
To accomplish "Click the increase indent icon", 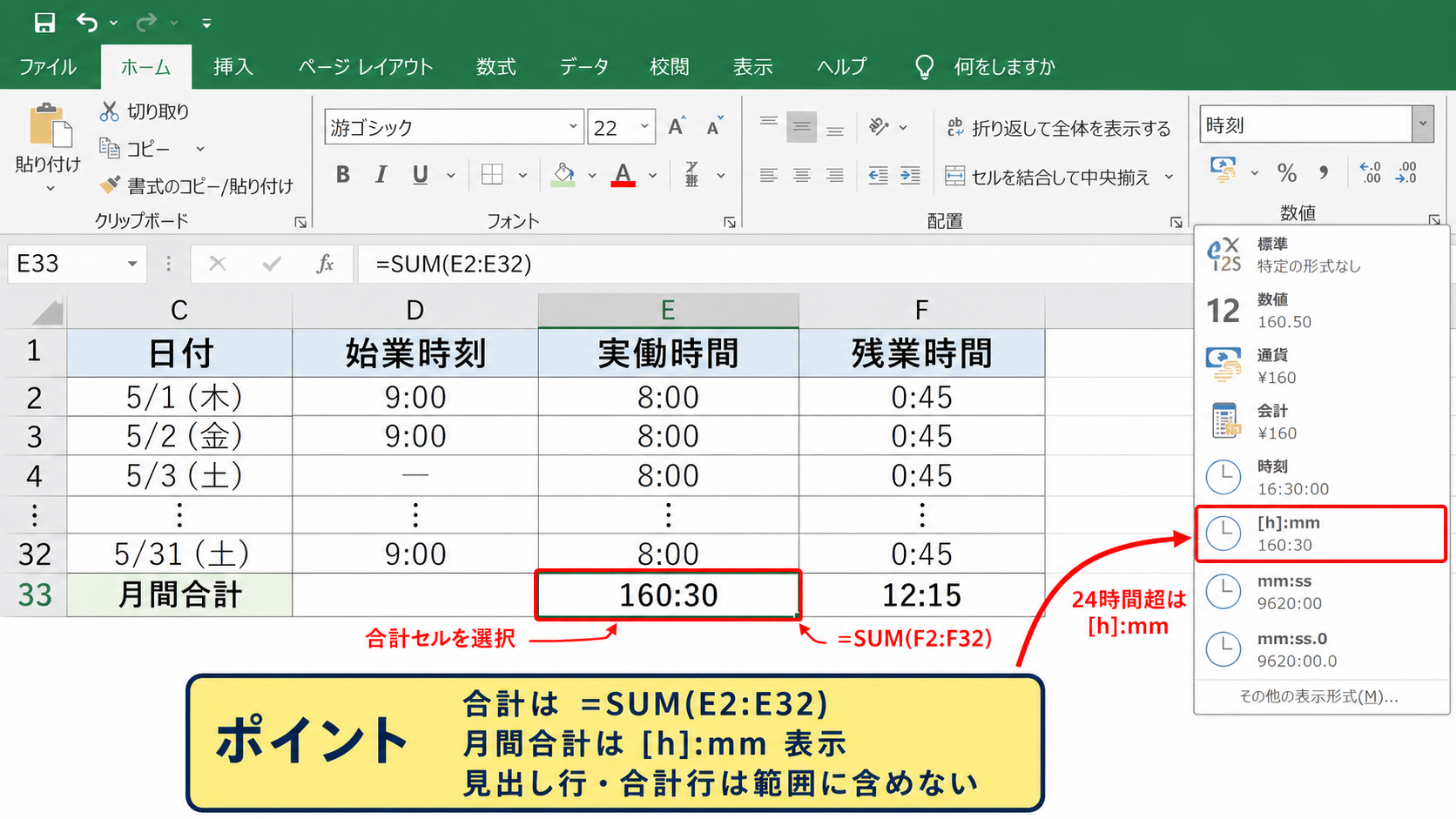I will pyautogui.click(x=910, y=176).
